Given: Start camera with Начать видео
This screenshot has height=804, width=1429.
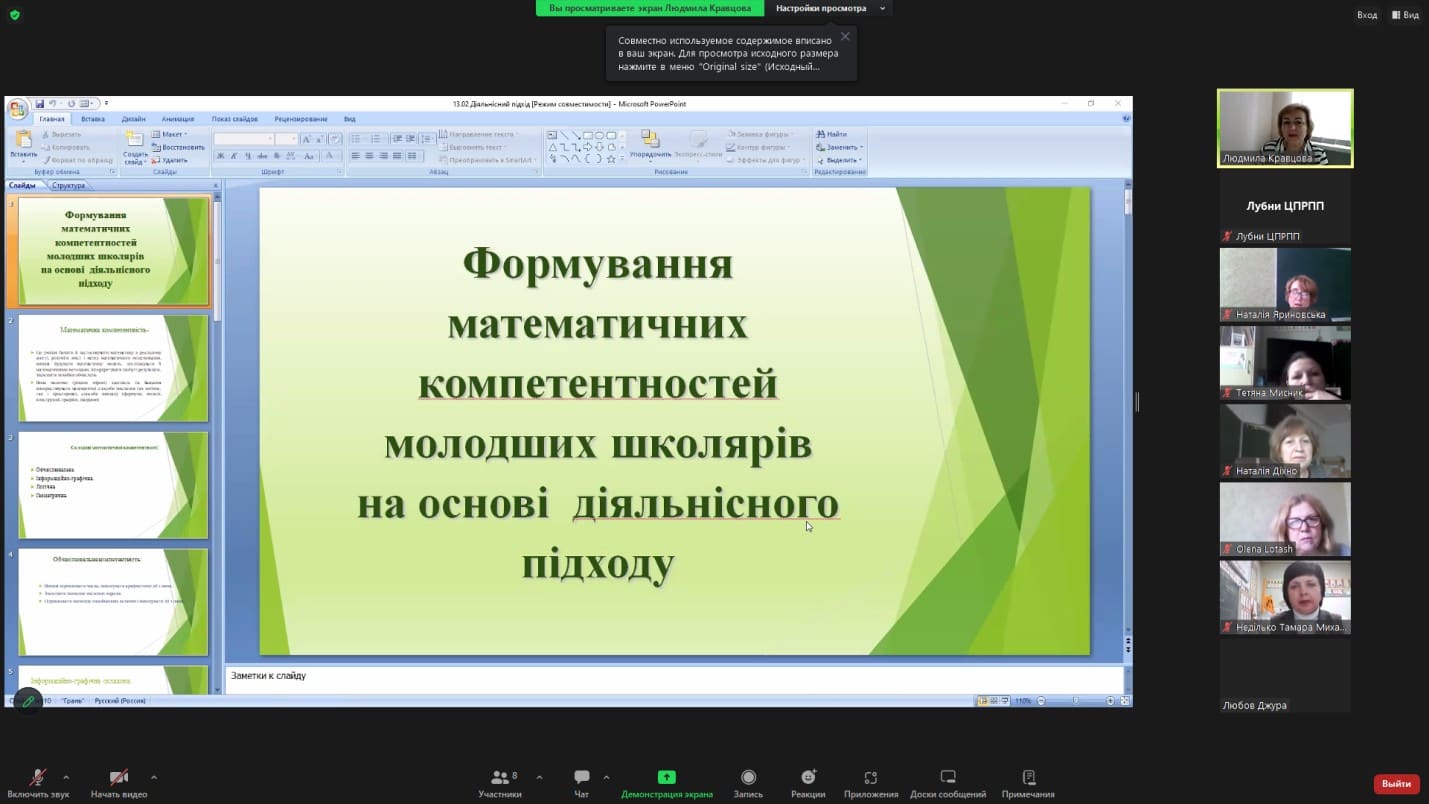Looking at the screenshot, I should coord(118,783).
